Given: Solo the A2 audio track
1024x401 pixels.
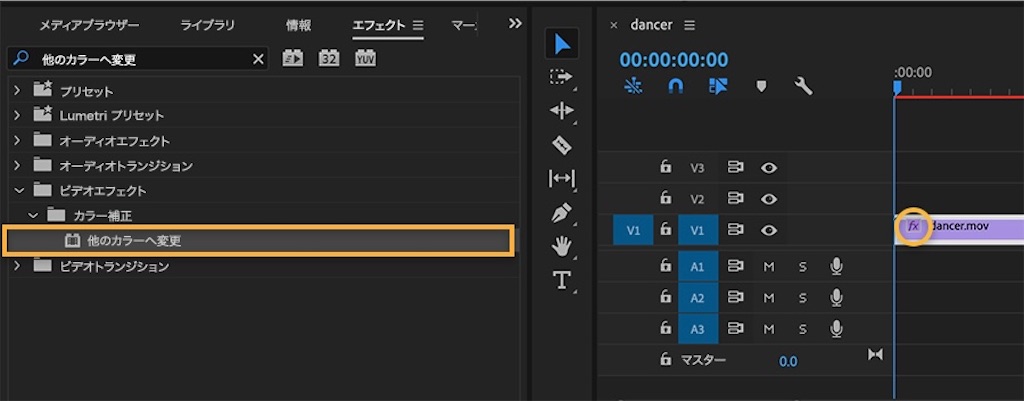Looking at the screenshot, I should (x=803, y=298).
